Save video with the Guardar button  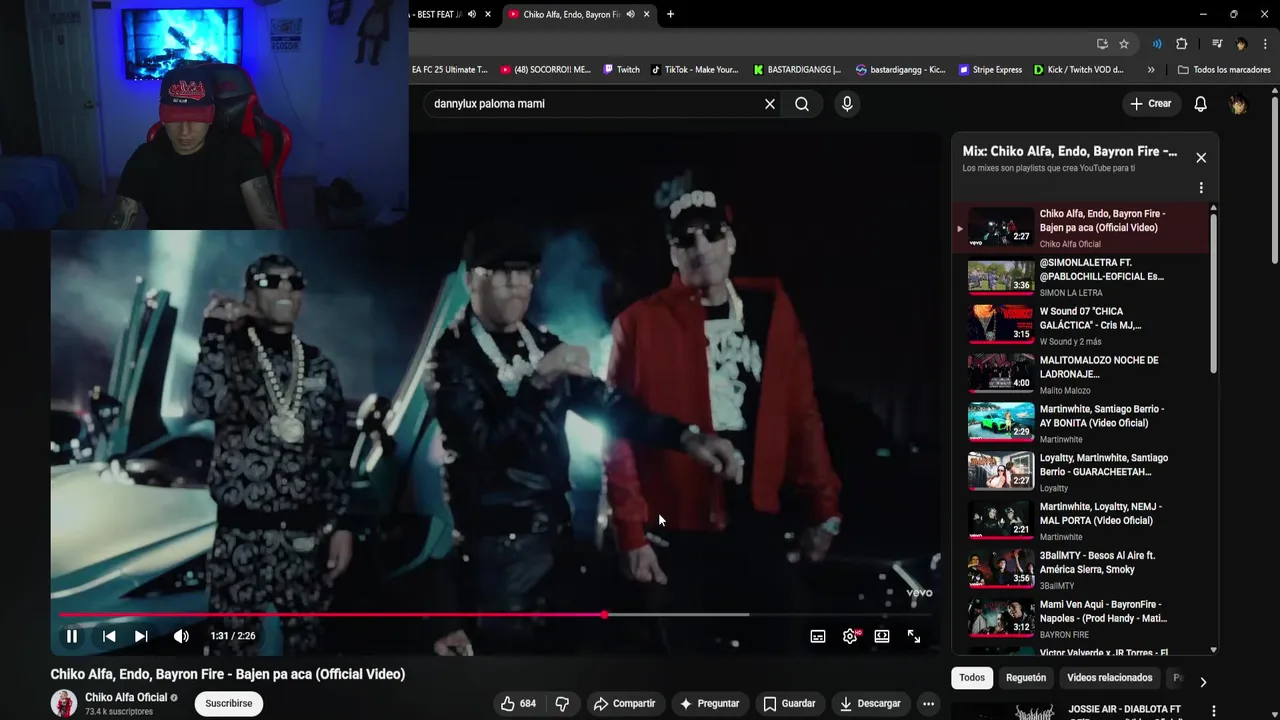point(789,704)
